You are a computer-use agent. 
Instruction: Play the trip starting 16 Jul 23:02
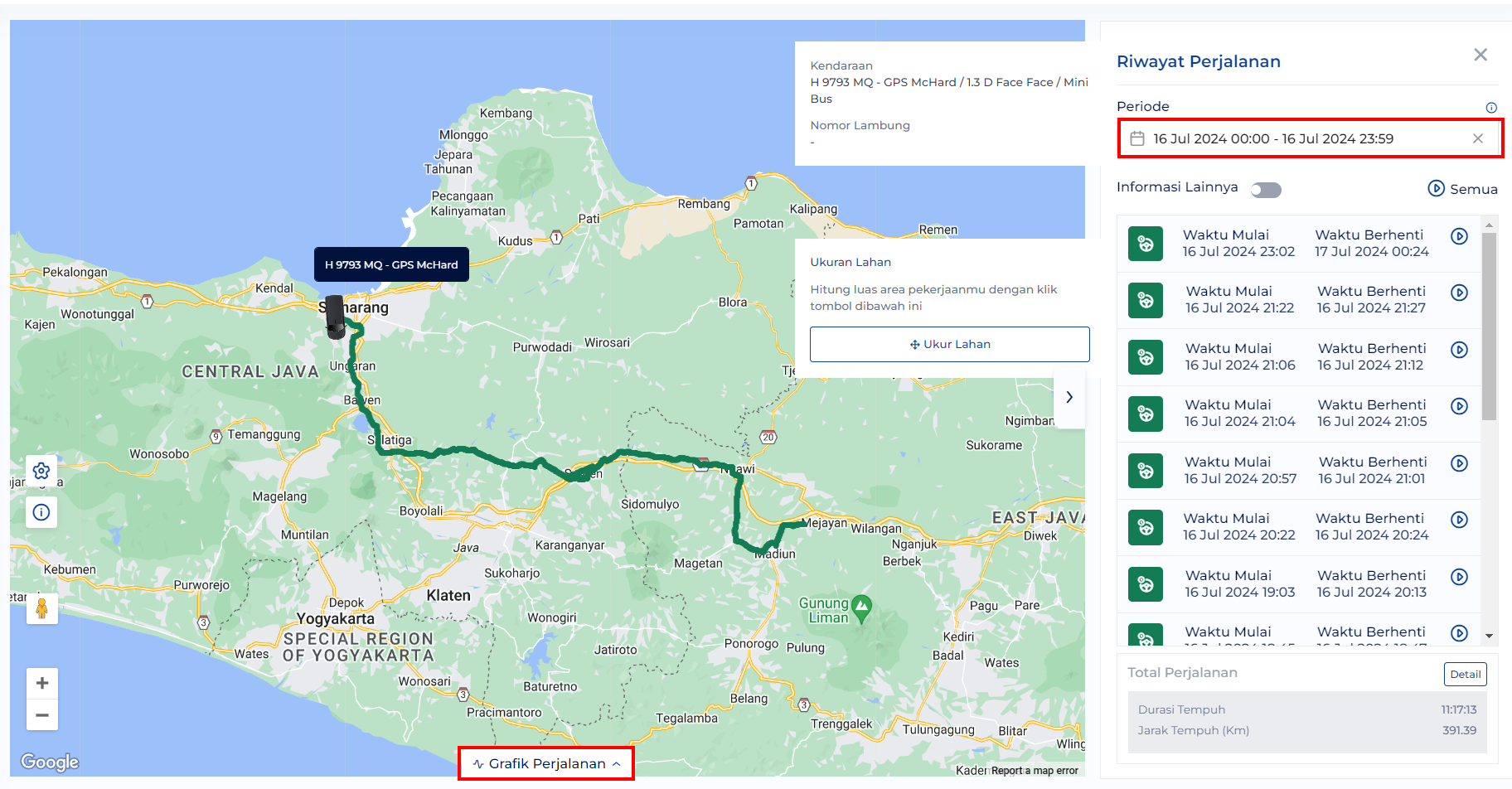(1460, 236)
